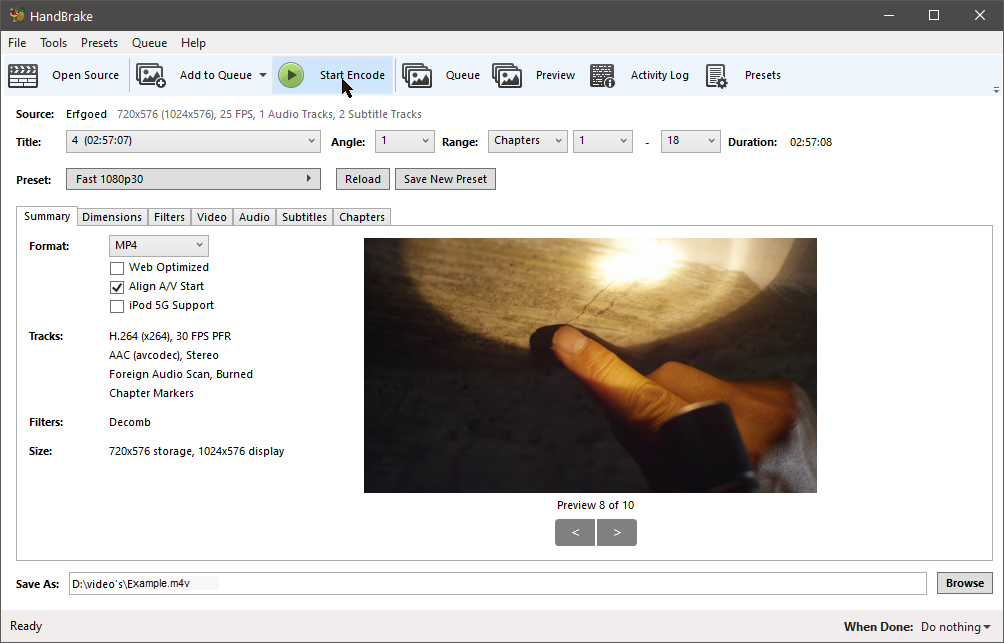Open the Help menu
The height and width of the screenshot is (643, 1004).
pos(193,43)
